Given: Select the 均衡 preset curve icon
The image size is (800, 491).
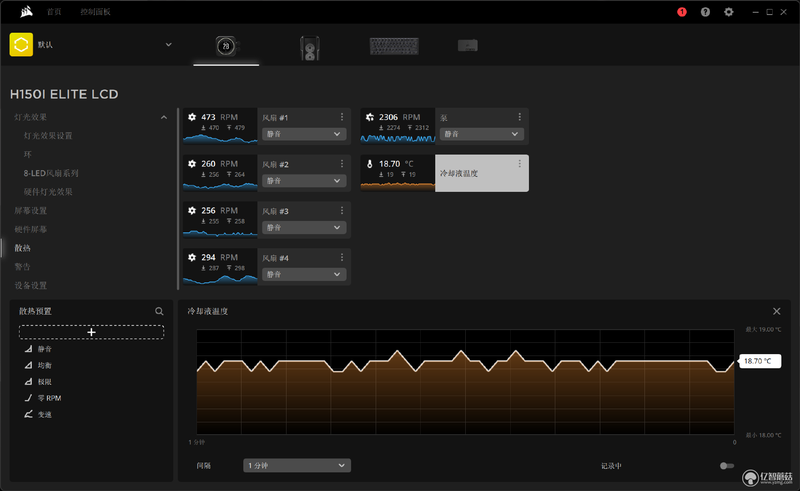Looking at the screenshot, I should (29, 365).
